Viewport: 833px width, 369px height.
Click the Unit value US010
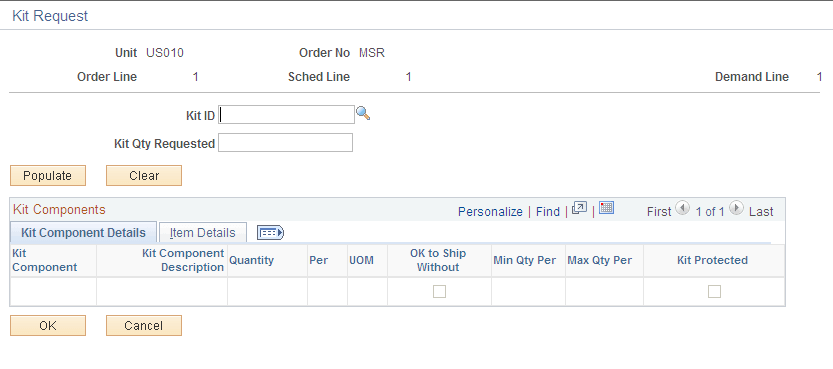pyautogui.click(x=165, y=53)
